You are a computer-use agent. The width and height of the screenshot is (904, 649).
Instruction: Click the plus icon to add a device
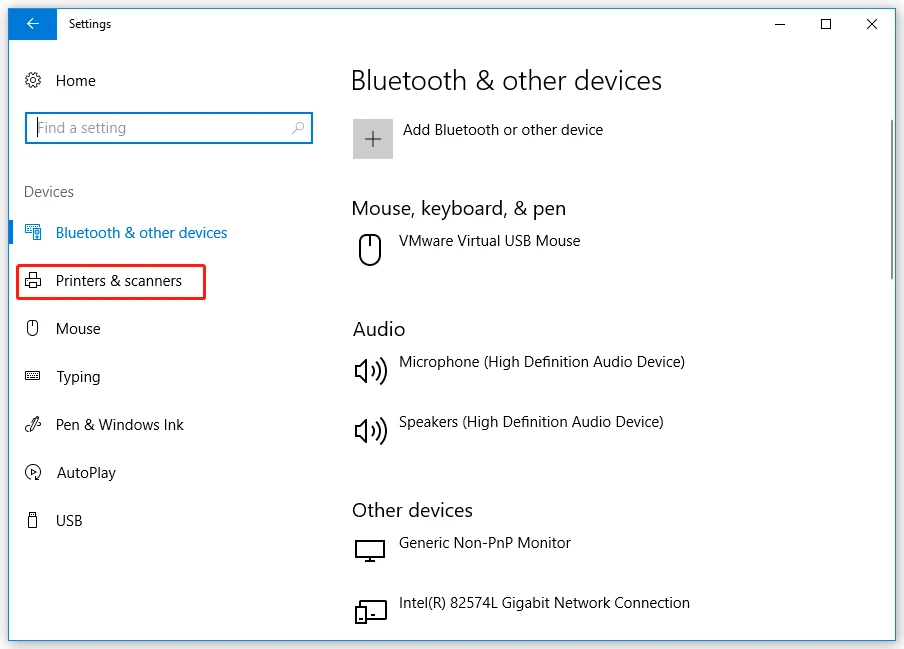point(372,138)
